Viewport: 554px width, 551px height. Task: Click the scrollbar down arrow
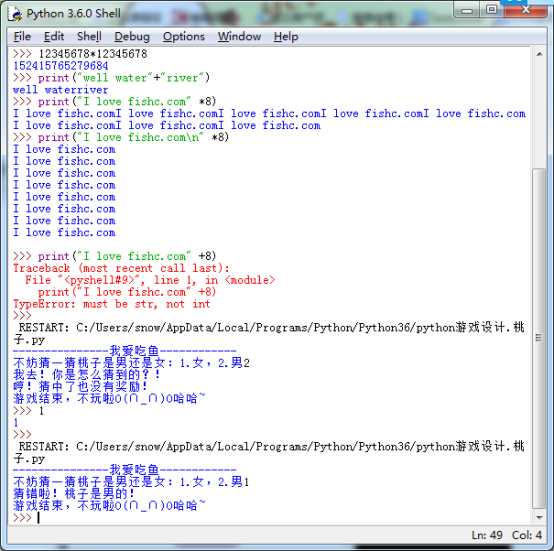[x=539, y=517]
